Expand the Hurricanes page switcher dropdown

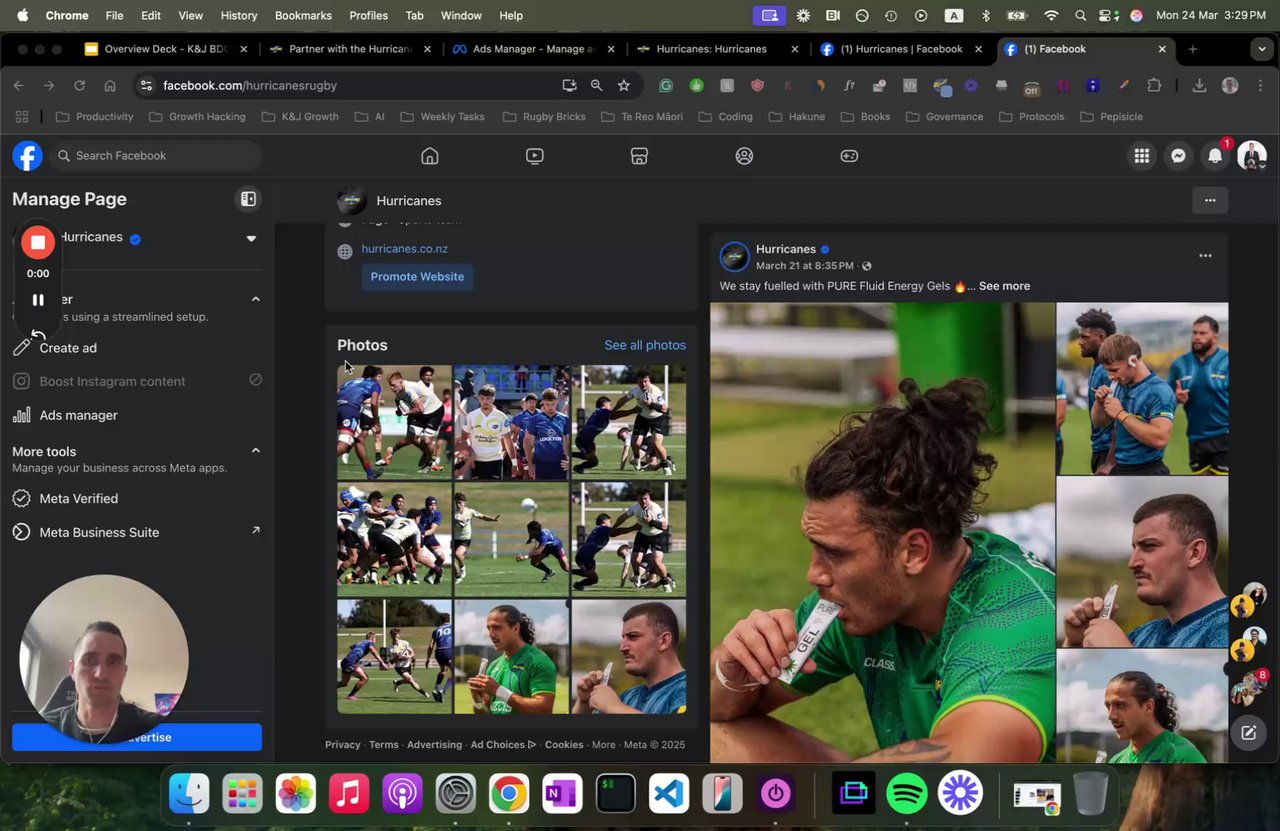[251, 238]
